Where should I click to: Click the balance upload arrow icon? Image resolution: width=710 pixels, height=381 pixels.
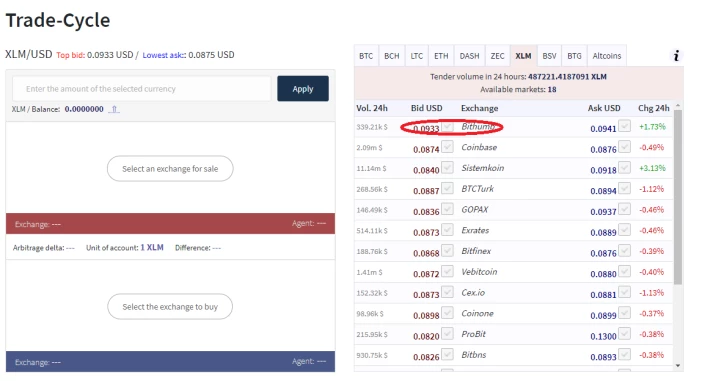[x=114, y=109]
